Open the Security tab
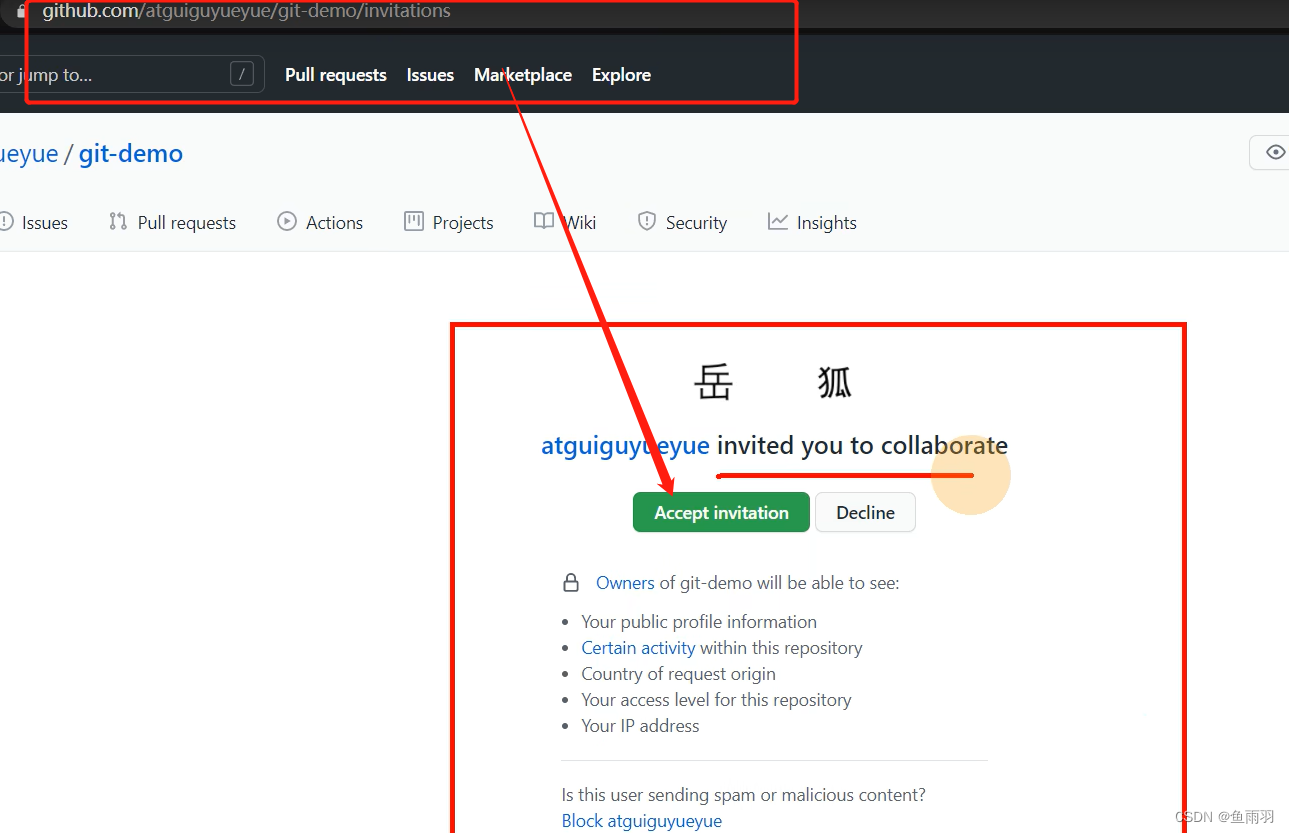The image size is (1289, 833). click(682, 222)
